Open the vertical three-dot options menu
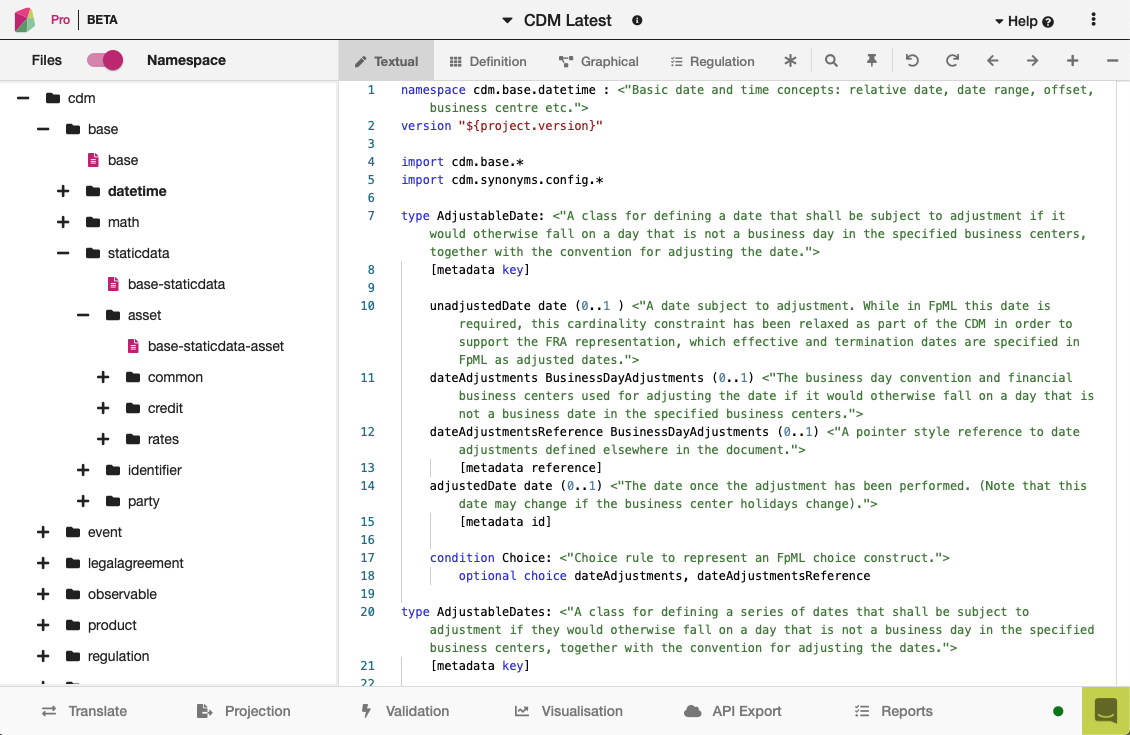 coord(1093,20)
